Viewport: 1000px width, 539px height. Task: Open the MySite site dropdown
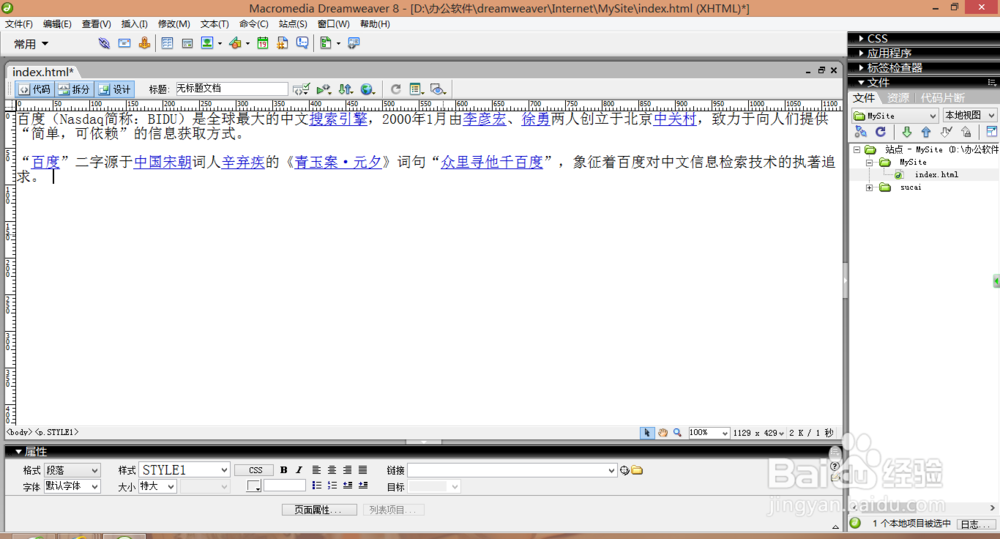895,115
